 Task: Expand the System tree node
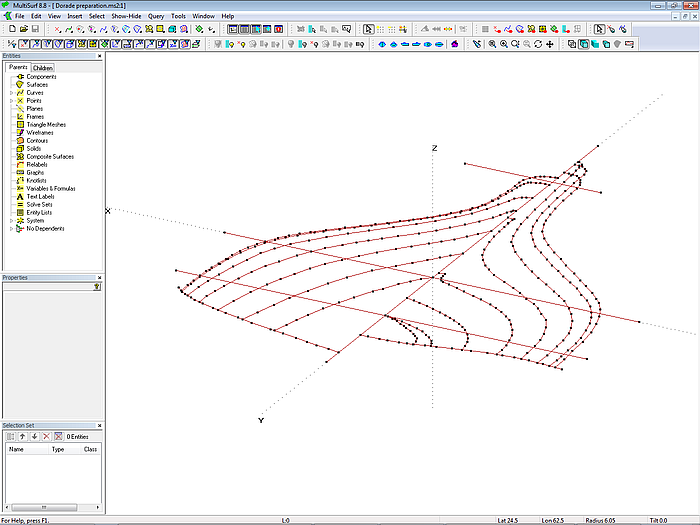pos(11,221)
